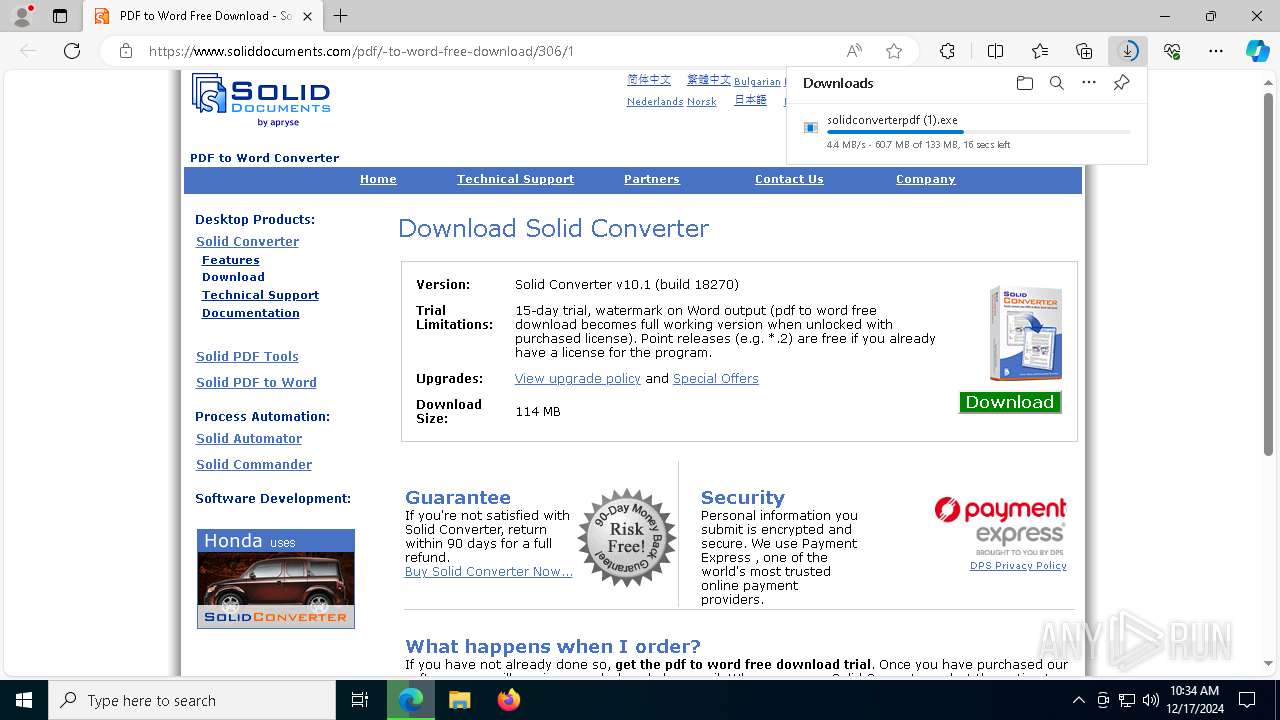This screenshot has height=720, width=1280.
Task: Open the Extensions puzzle icon
Action: (x=947, y=51)
